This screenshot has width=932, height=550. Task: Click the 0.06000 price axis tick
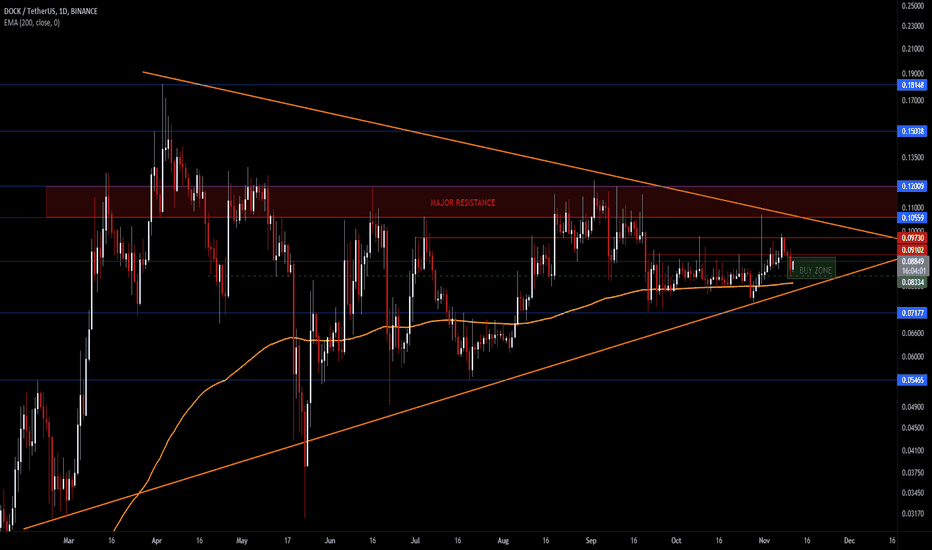(912, 357)
